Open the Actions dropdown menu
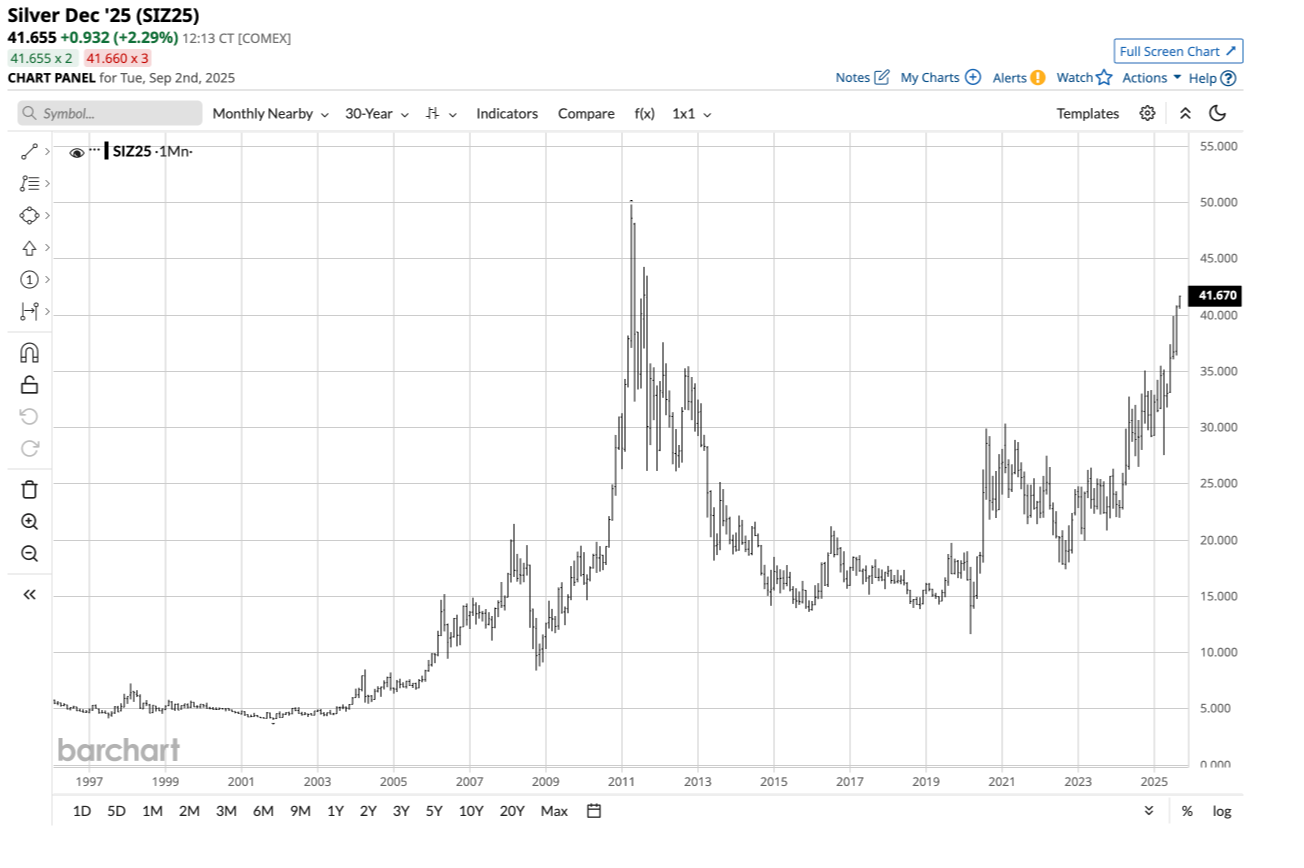Screen dimensions: 1304x868 [1151, 77]
